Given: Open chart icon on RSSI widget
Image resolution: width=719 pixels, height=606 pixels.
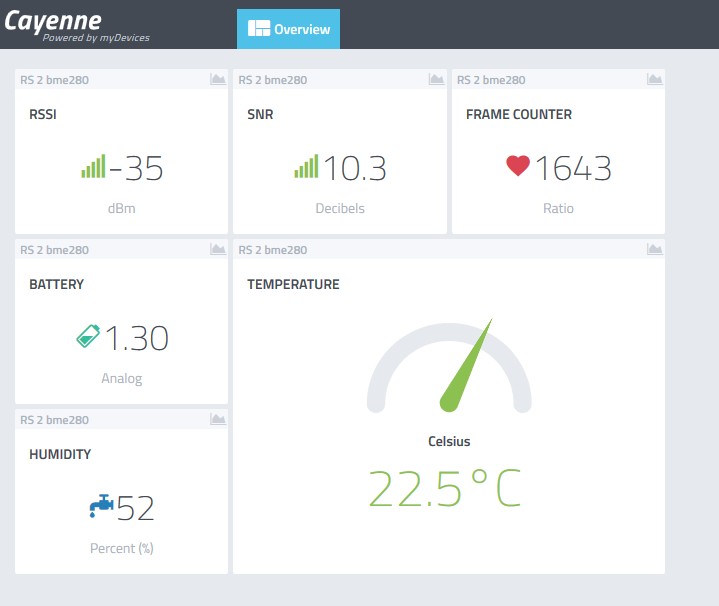Looking at the screenshot, I should [217, 80].
